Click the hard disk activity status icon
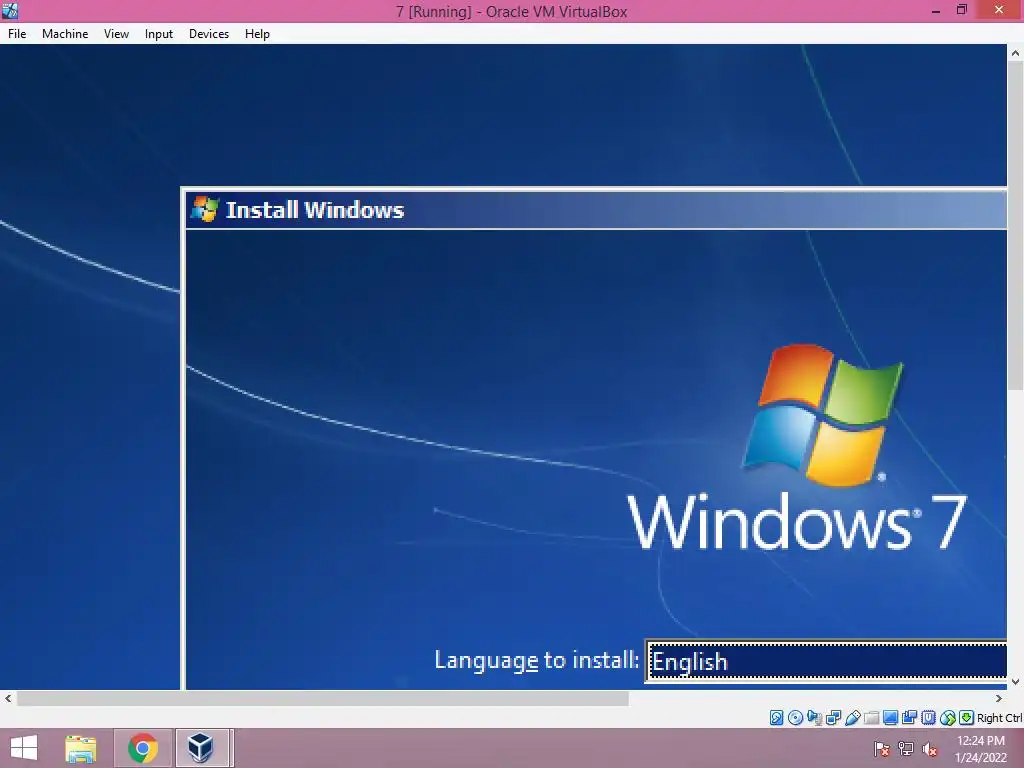This screenshot has width=1024, height=768. [x=776, y=718]
